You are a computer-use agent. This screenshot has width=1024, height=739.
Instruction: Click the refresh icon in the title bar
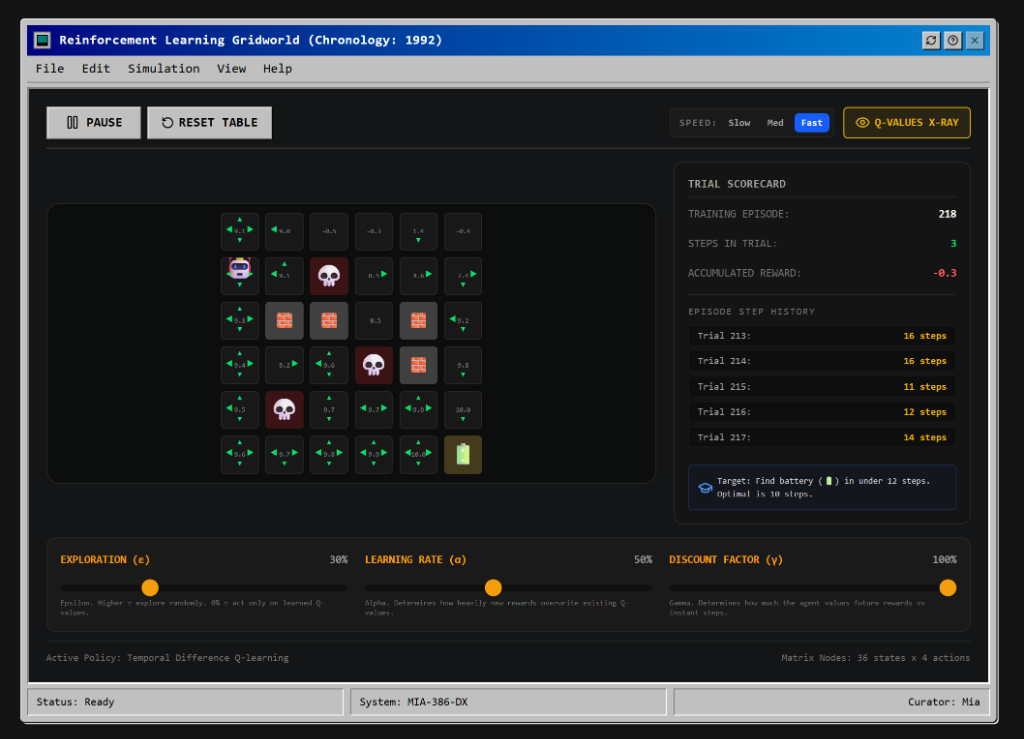tap(931, 40)
